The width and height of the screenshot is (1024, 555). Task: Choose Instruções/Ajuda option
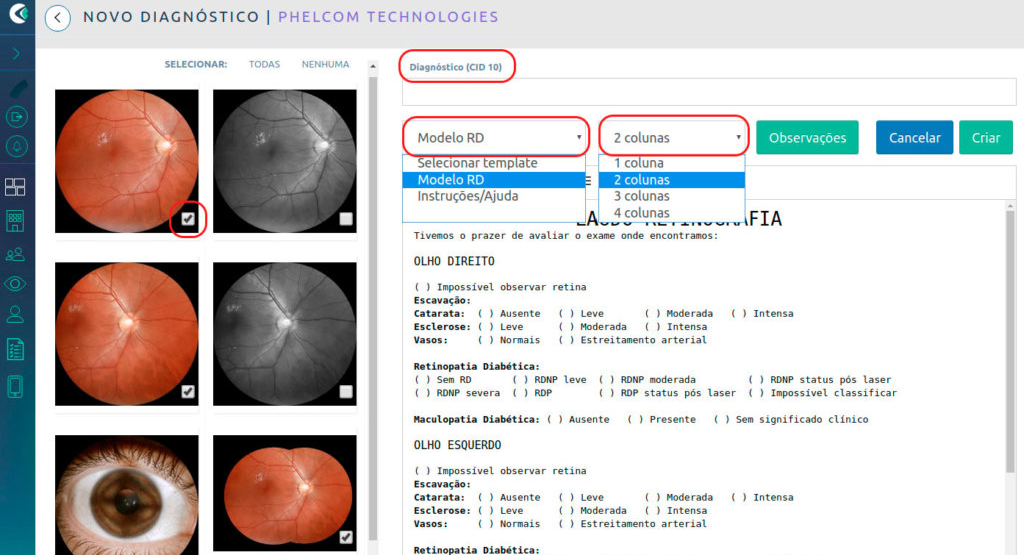point(494,196)
